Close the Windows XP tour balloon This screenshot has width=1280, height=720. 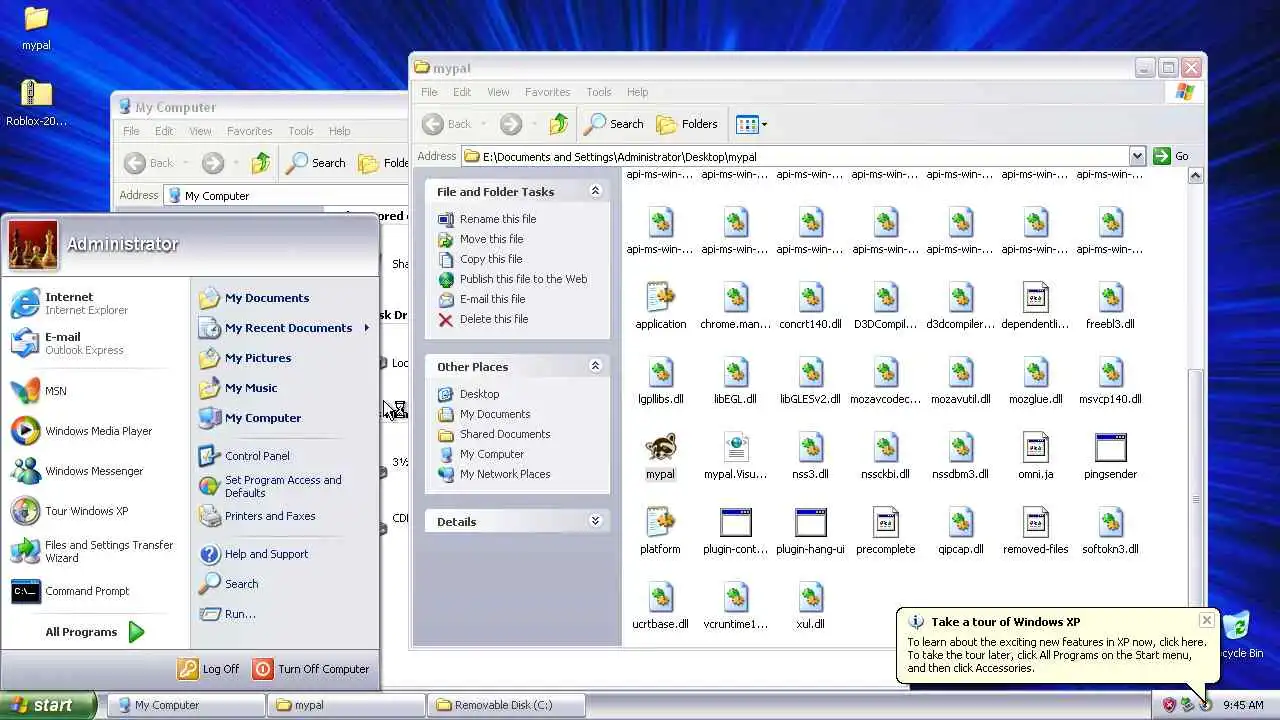tap(1207, 621)
